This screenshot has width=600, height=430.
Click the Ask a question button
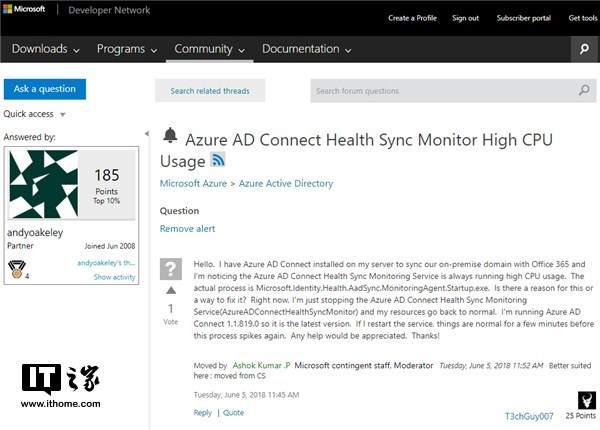click(x=44, y=89)
